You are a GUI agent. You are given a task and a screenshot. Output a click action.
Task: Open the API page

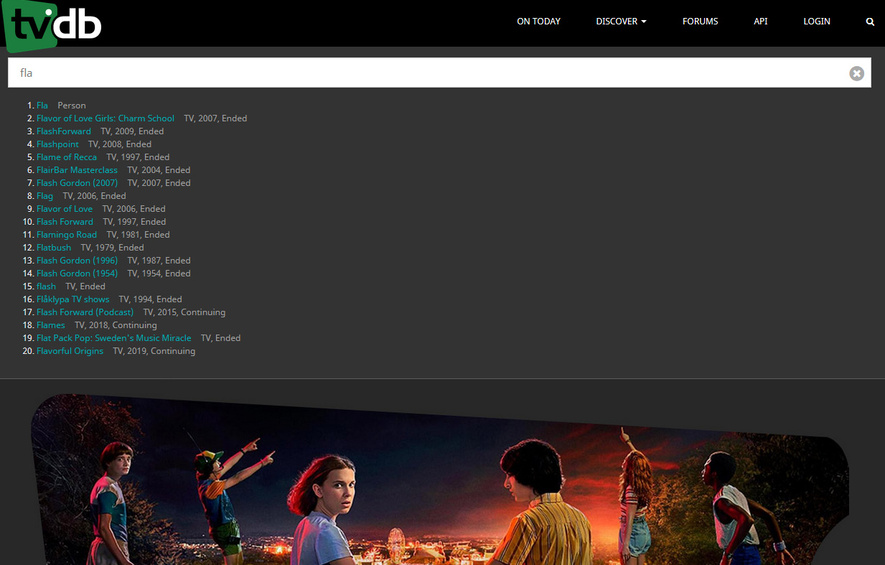tap(760, 21)
